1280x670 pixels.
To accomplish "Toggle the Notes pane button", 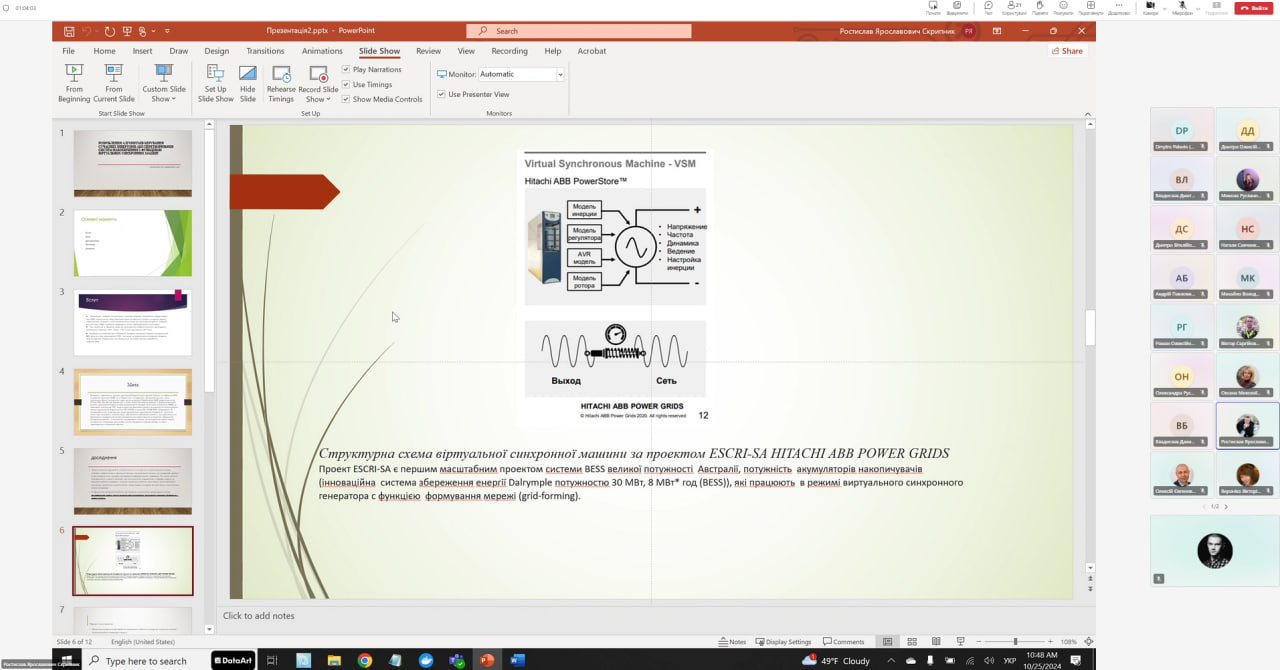I will (x=733, y=642).
